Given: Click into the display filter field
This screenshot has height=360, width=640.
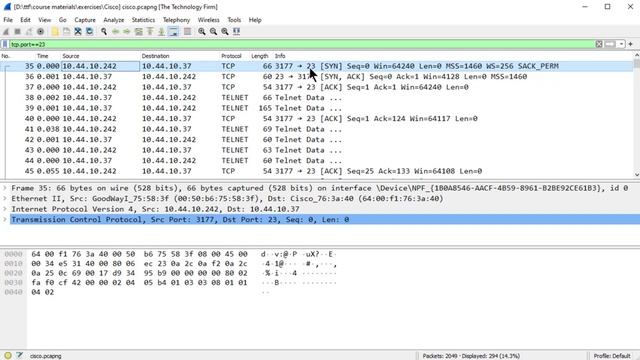Looking at the screenshot, I should coord(302,44).
